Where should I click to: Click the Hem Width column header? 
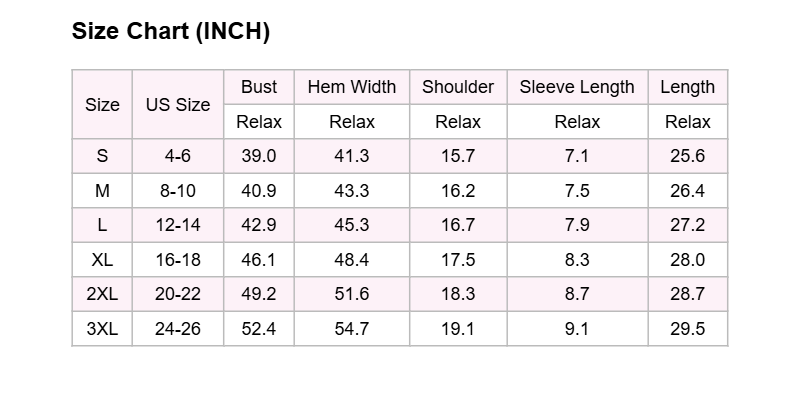352,87
